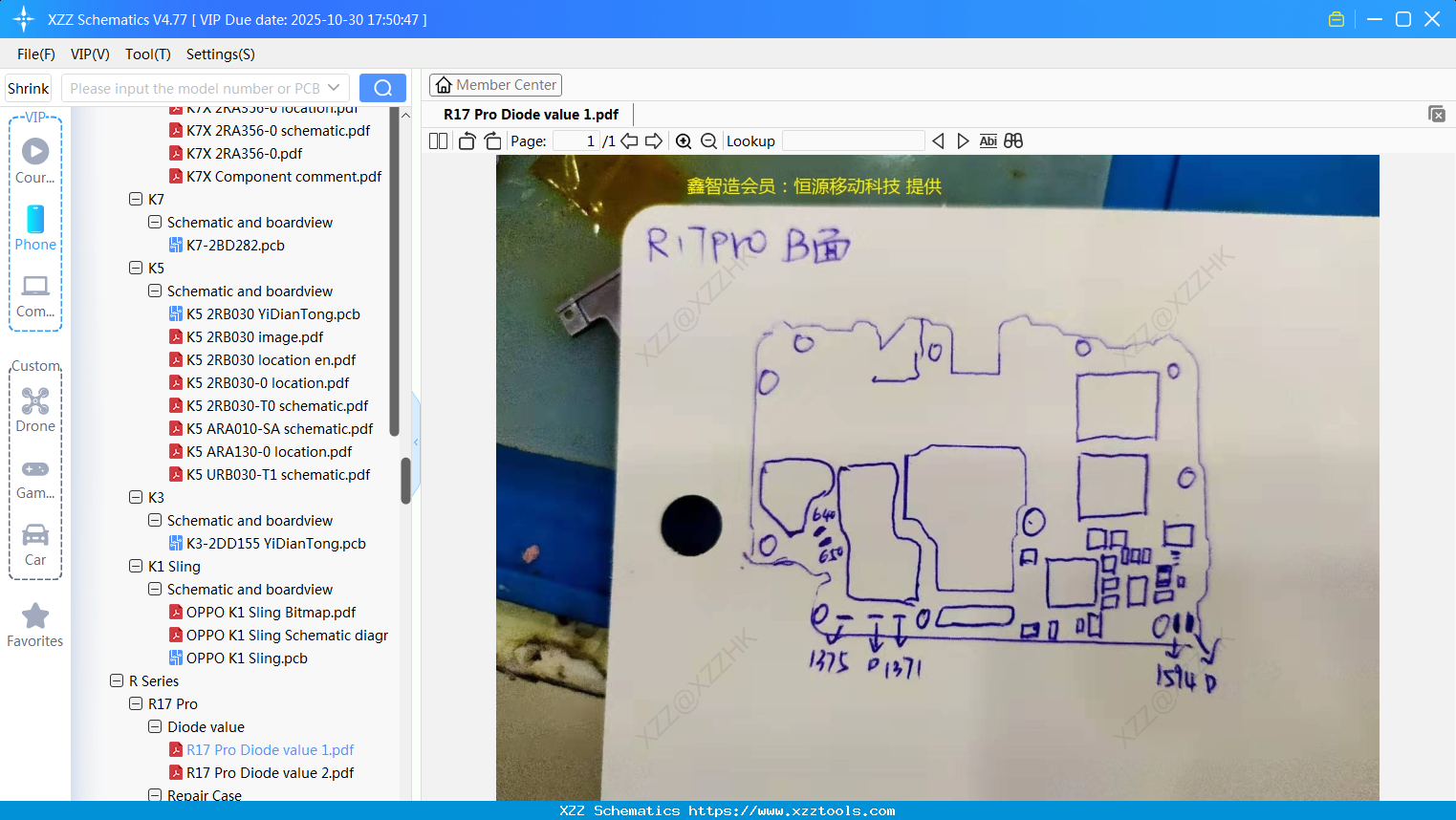
Task: Collapse the K1 Sling tree node
Action: coord(136,566)
